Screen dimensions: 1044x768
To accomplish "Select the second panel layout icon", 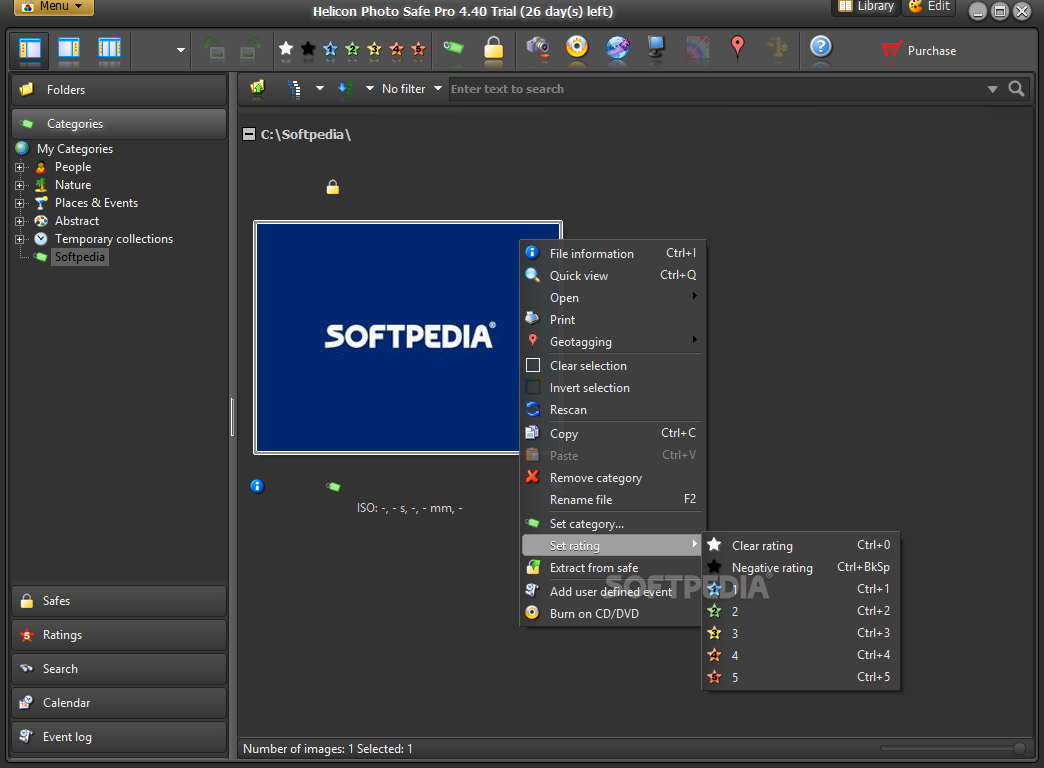I will tap(69, 49).
